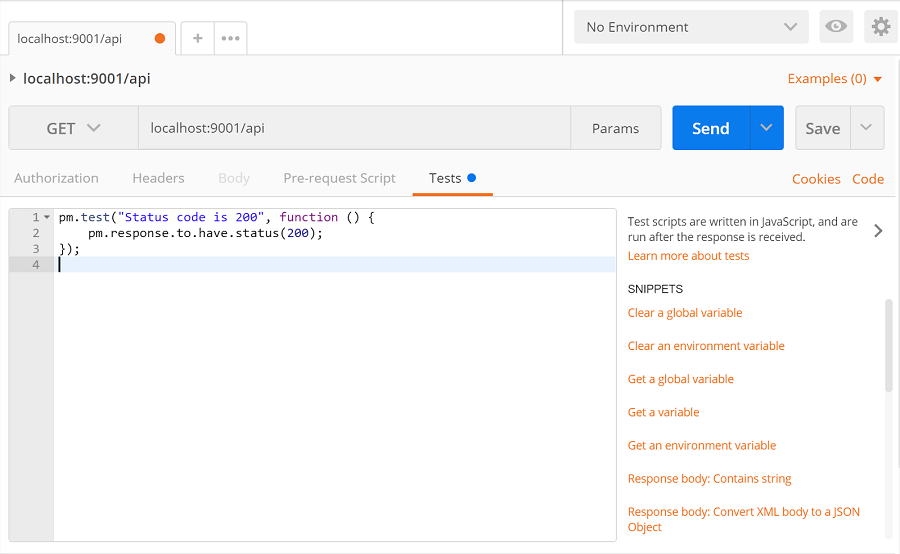Image resolution: width=900 pixels, height=554 pixels.
Task: Click into the request URL field
Action: click(354, 128)
